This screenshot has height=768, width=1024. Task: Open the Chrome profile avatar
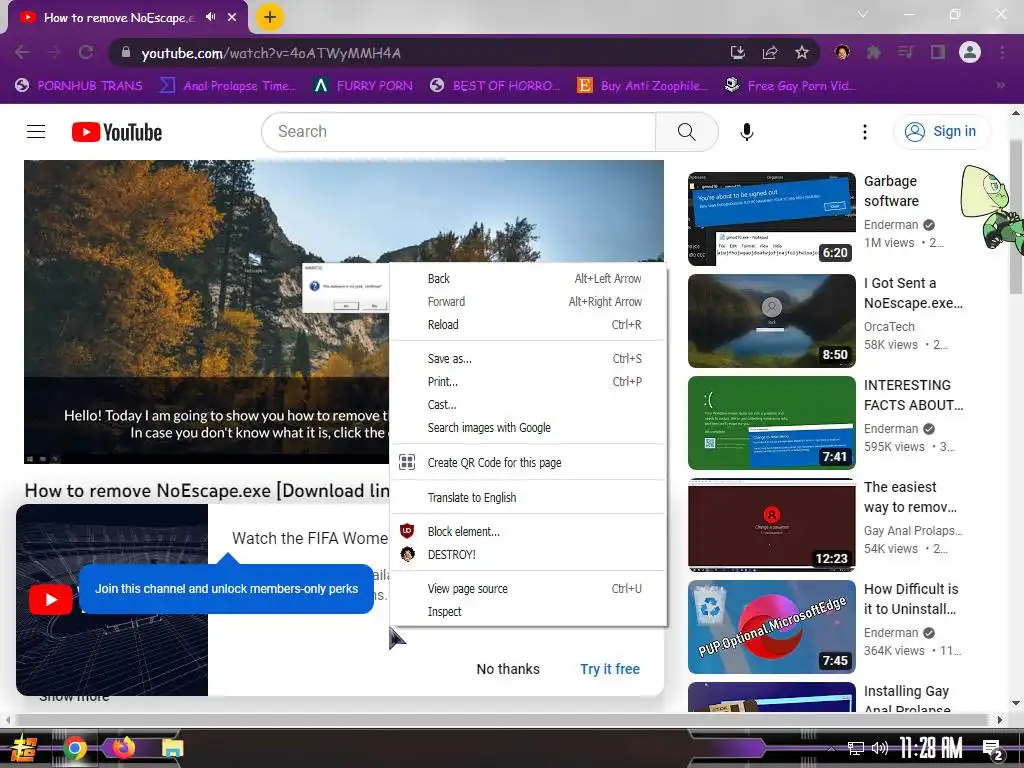[x=970, y=52]
